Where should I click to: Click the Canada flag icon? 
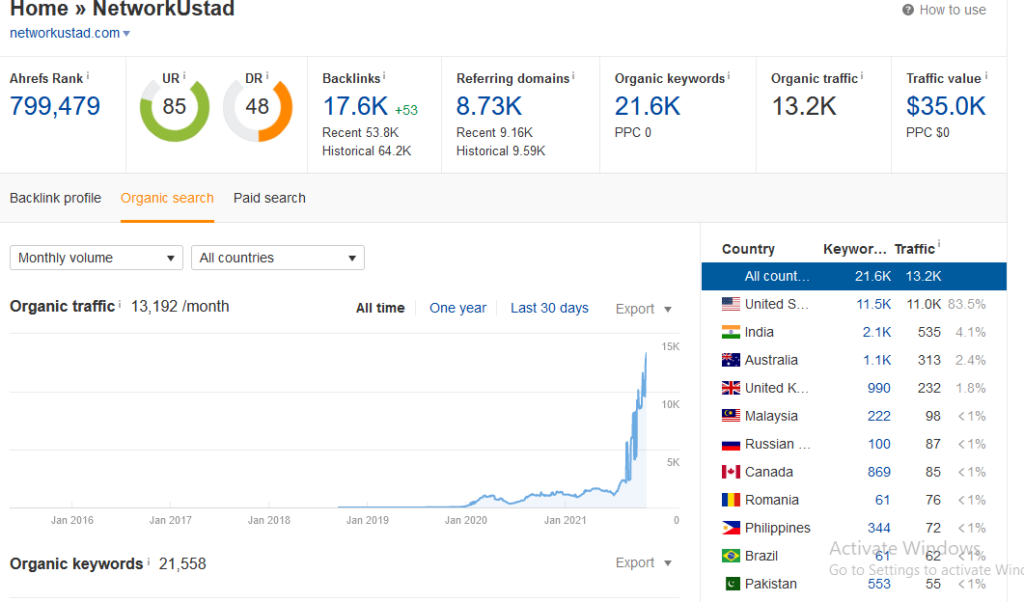[731, 471]
